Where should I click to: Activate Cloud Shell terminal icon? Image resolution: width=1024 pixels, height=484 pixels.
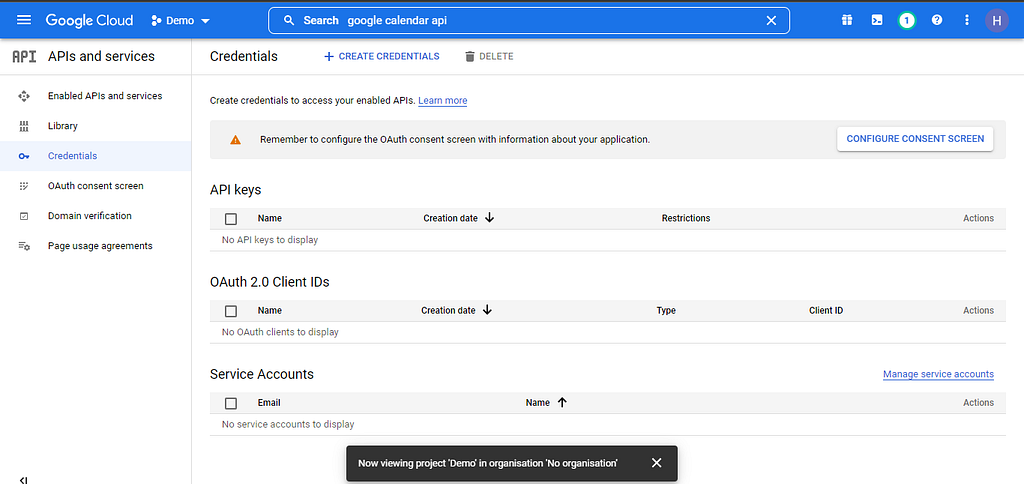[877, 20]
